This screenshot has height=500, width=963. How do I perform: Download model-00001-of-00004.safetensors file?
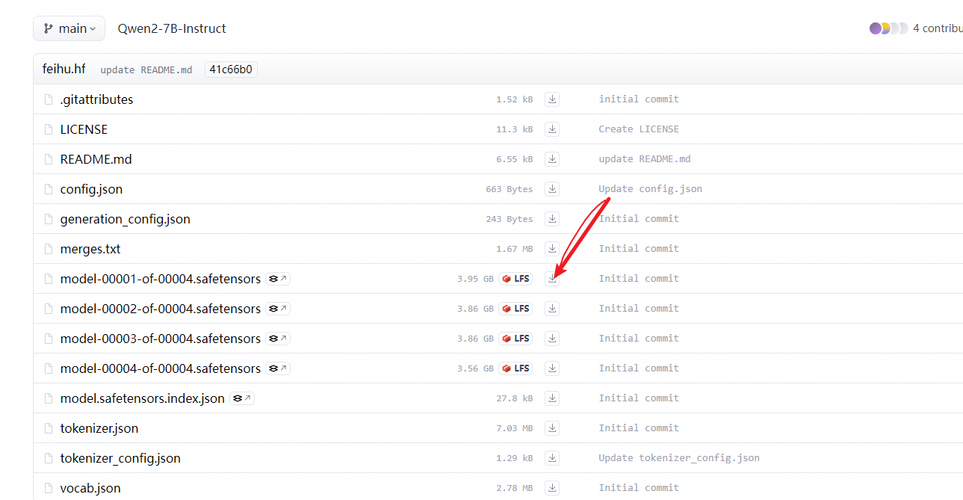pyautogui.click(x=552, y=279)
